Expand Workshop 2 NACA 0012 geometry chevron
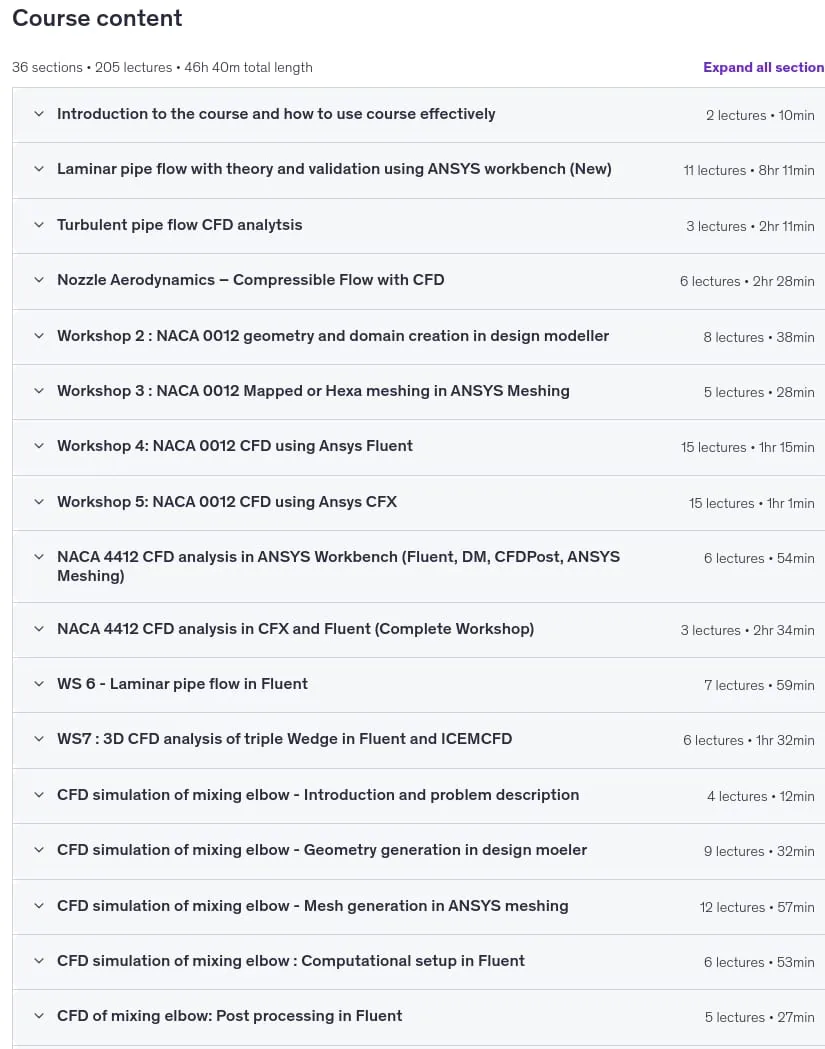The image size is (825, 1049). [x=39, y=336]
